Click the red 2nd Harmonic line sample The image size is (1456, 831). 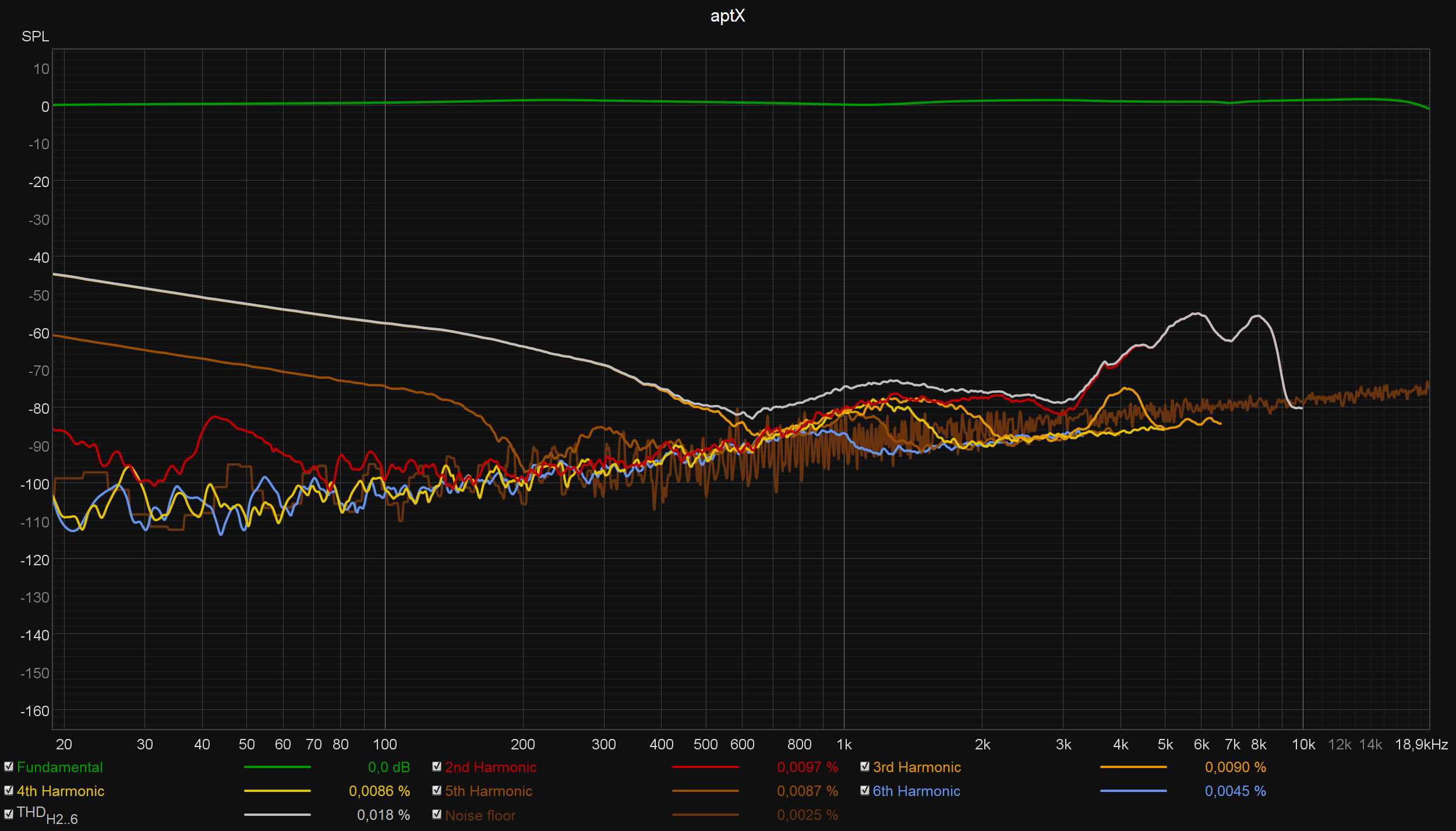[x=705, y=767]
